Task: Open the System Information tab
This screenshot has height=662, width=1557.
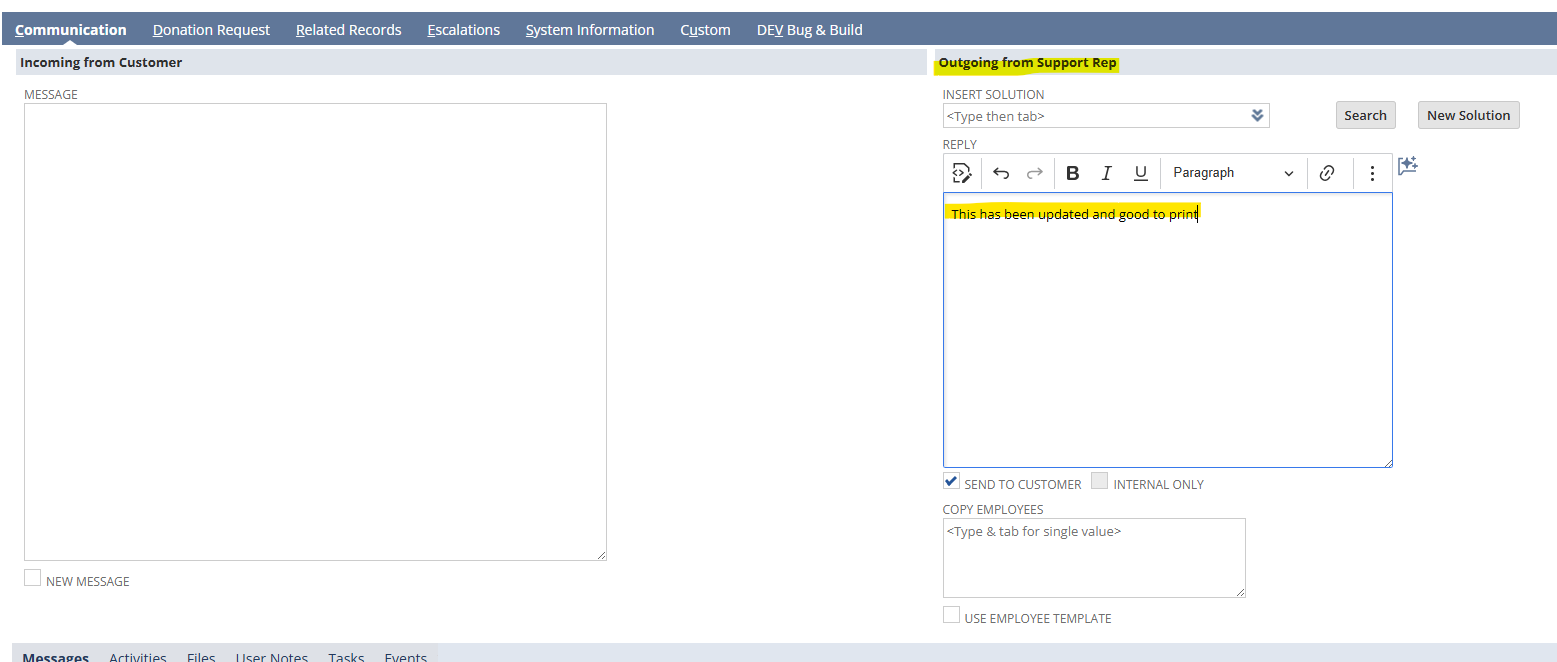Action: point(590,30)
